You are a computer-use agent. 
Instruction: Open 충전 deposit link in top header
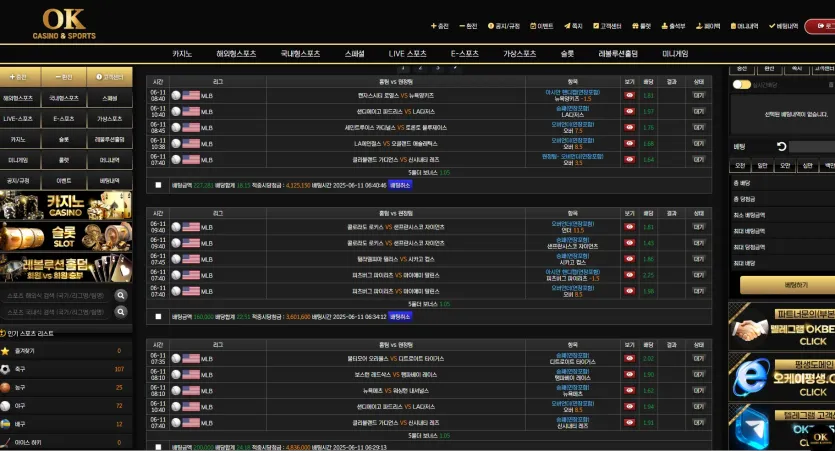pyautogui.click(x=440, y=26)
